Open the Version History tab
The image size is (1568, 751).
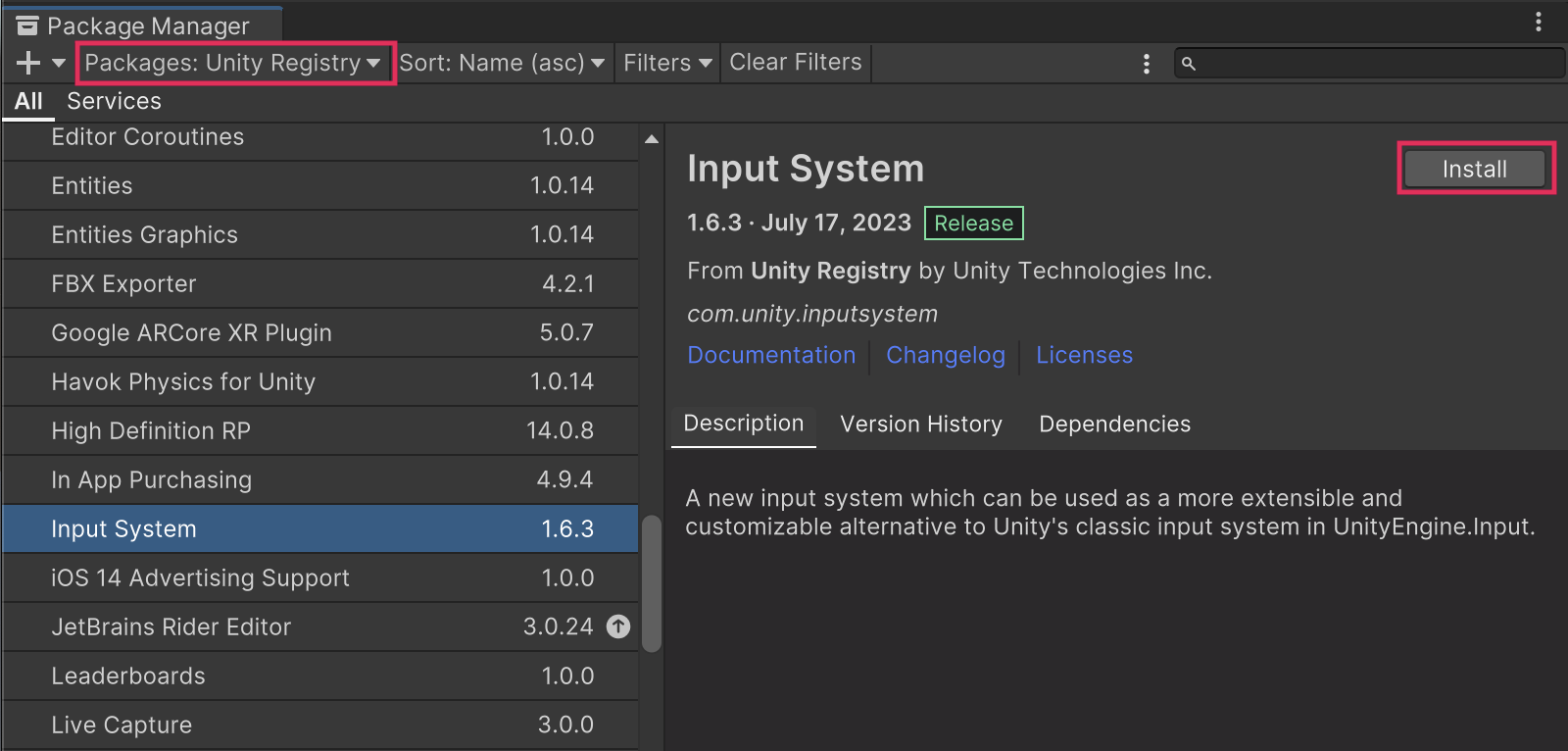click(x=921, y=424)
